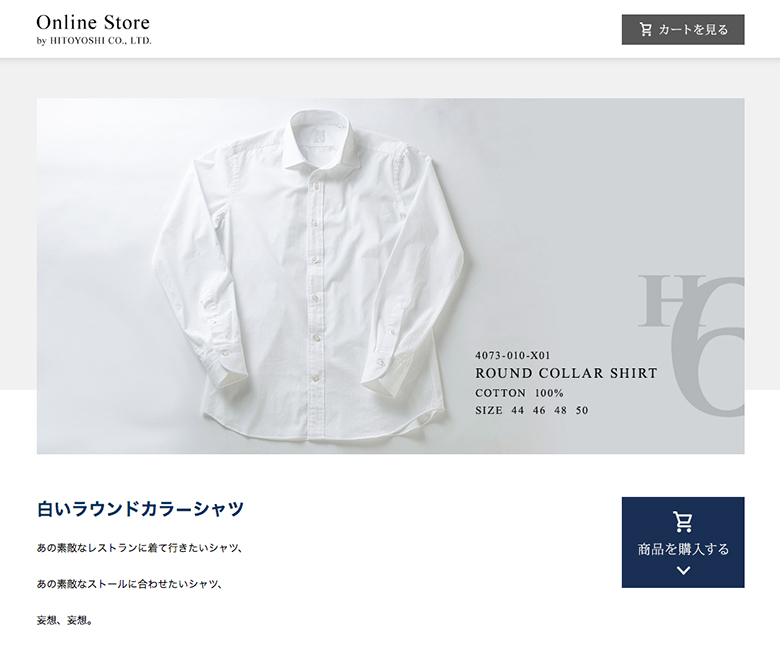Image resolution: width=780 pixels, height=650 pixels.
Task: Click the white cart icon on the navy purchase box
Action: (x=683, y=521)
